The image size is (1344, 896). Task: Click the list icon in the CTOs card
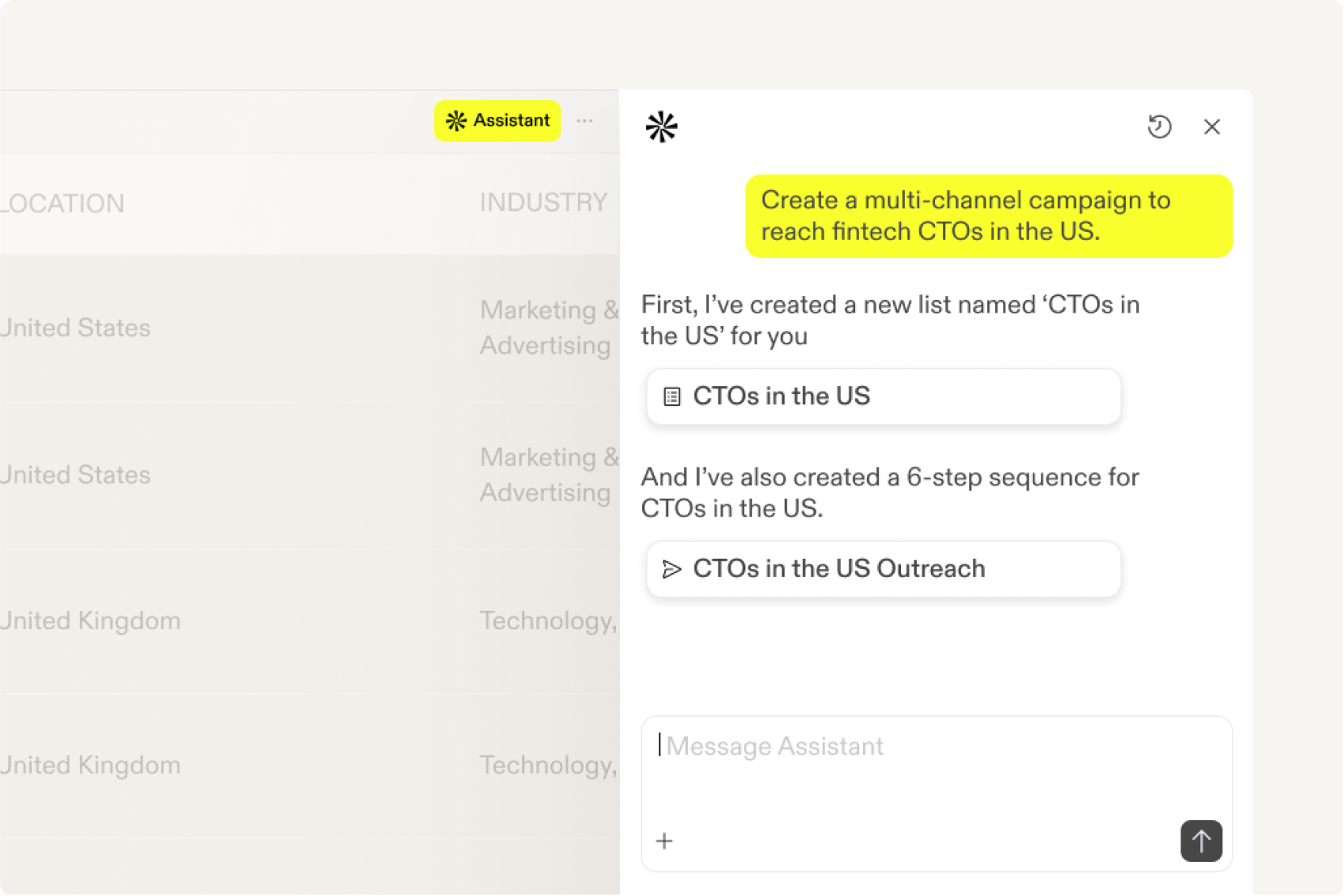coord(672,396)
